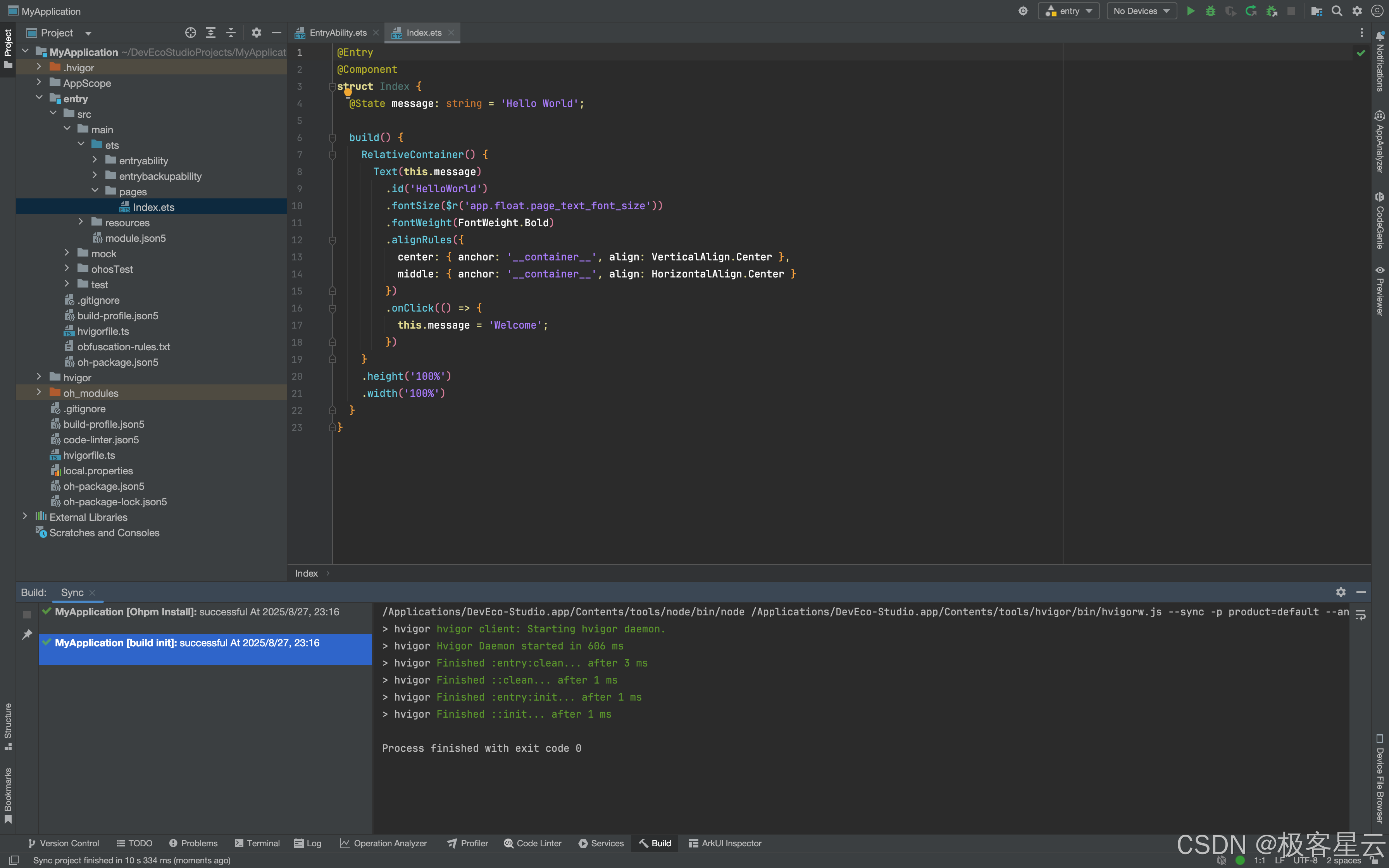Hide the Project panel with minus icon
1389x868 pixels.
277,33
